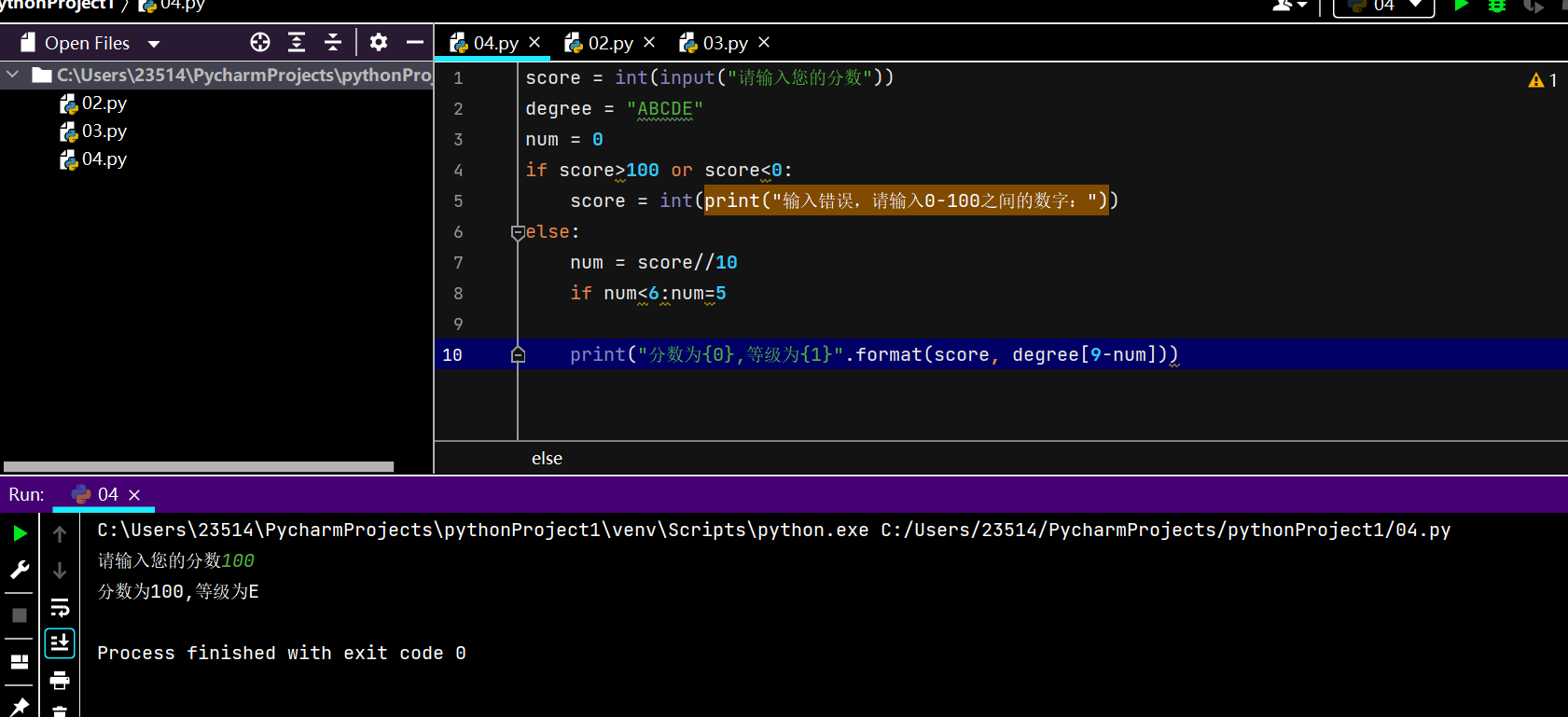Debug 04 with the green bug icon
This screenshot has height=717, width=1568.
point(1497,6)
